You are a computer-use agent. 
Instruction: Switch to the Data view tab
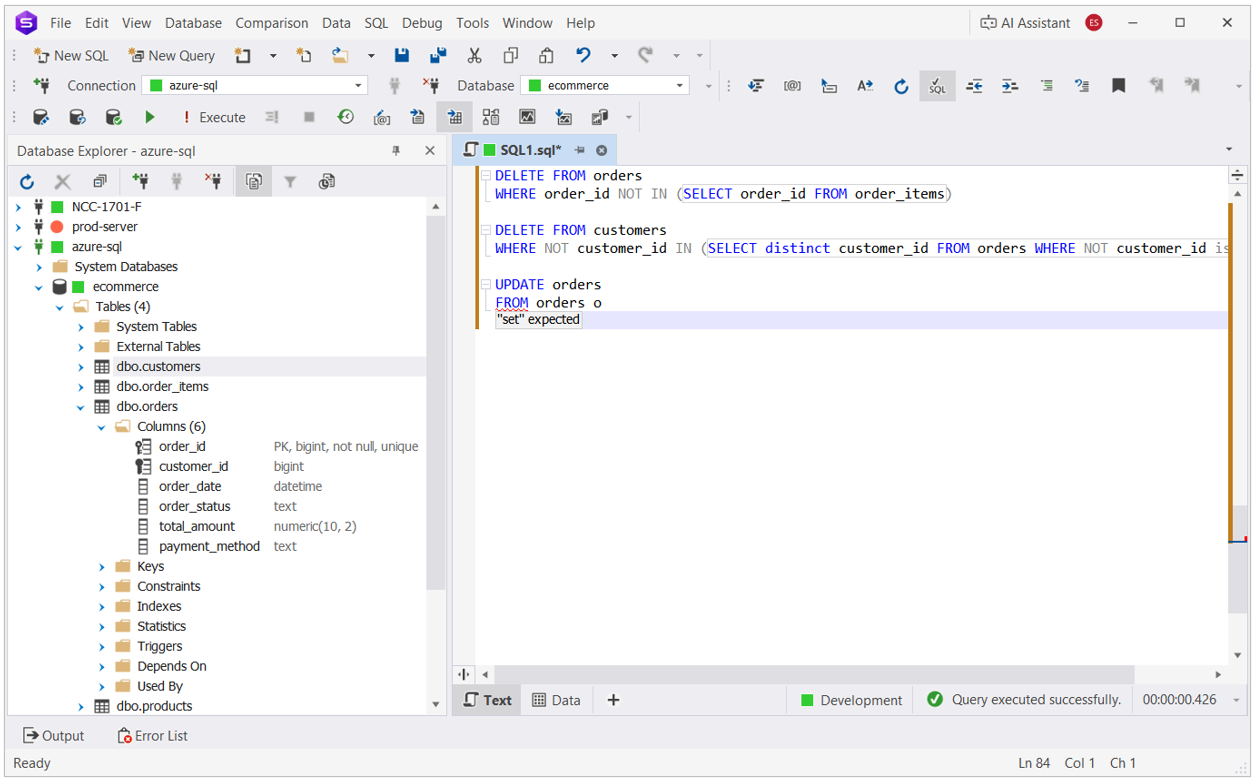coord(556,700)
